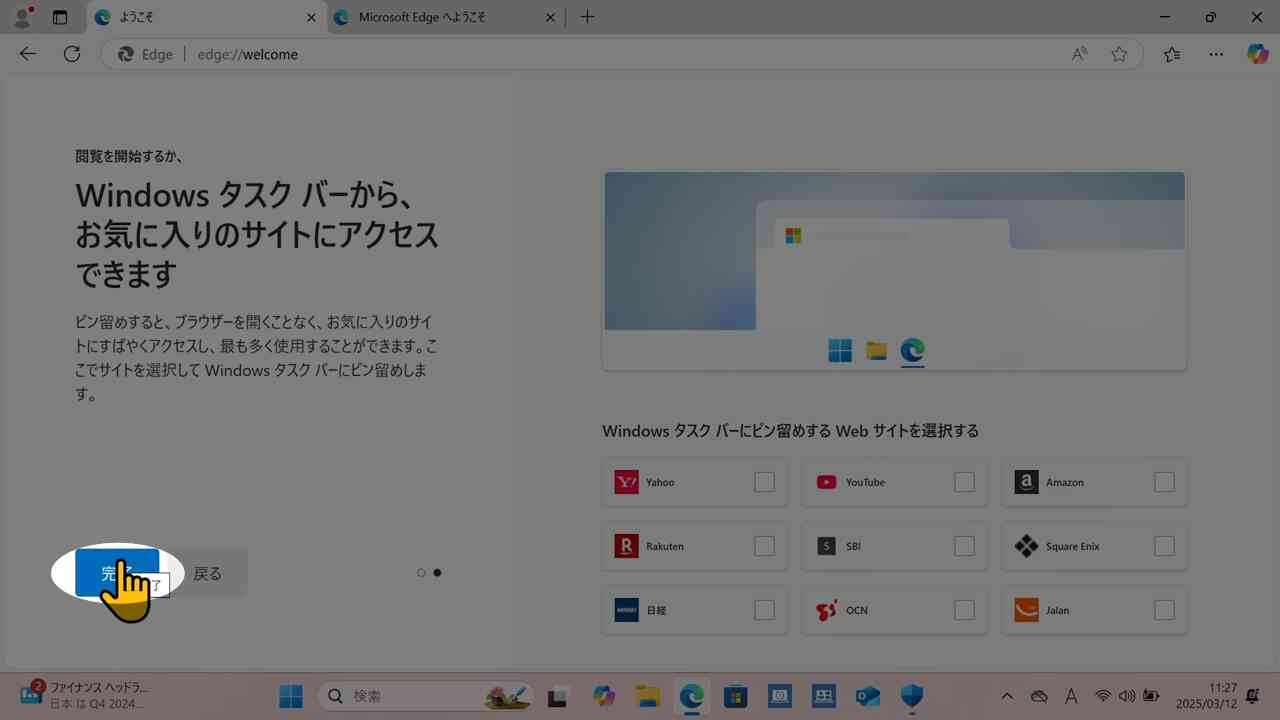This screenshot has height=720, width=1280.
Task: Check the Square Enix checkbox
Action: (x=1164, y=546)
